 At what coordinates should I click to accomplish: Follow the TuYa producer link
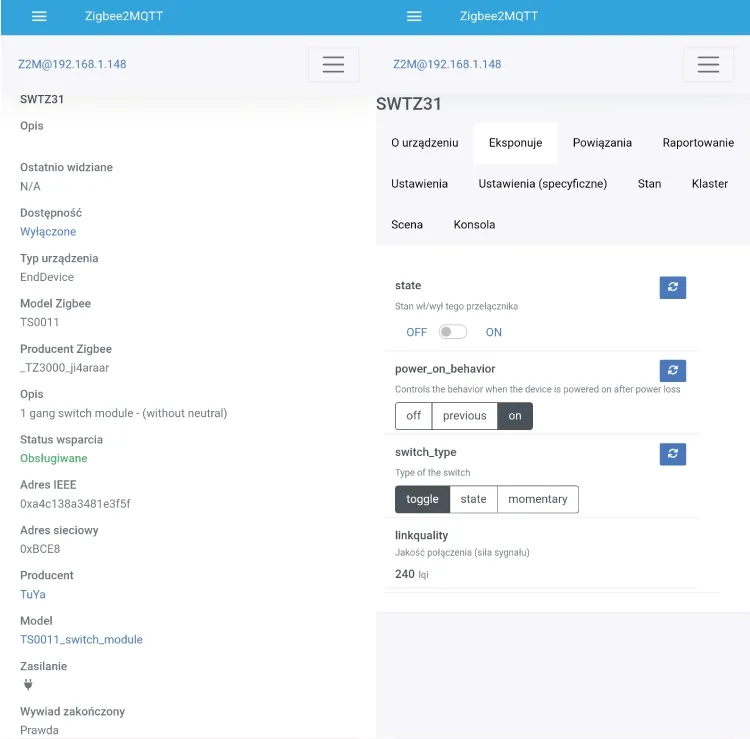(x=33, y=595)
